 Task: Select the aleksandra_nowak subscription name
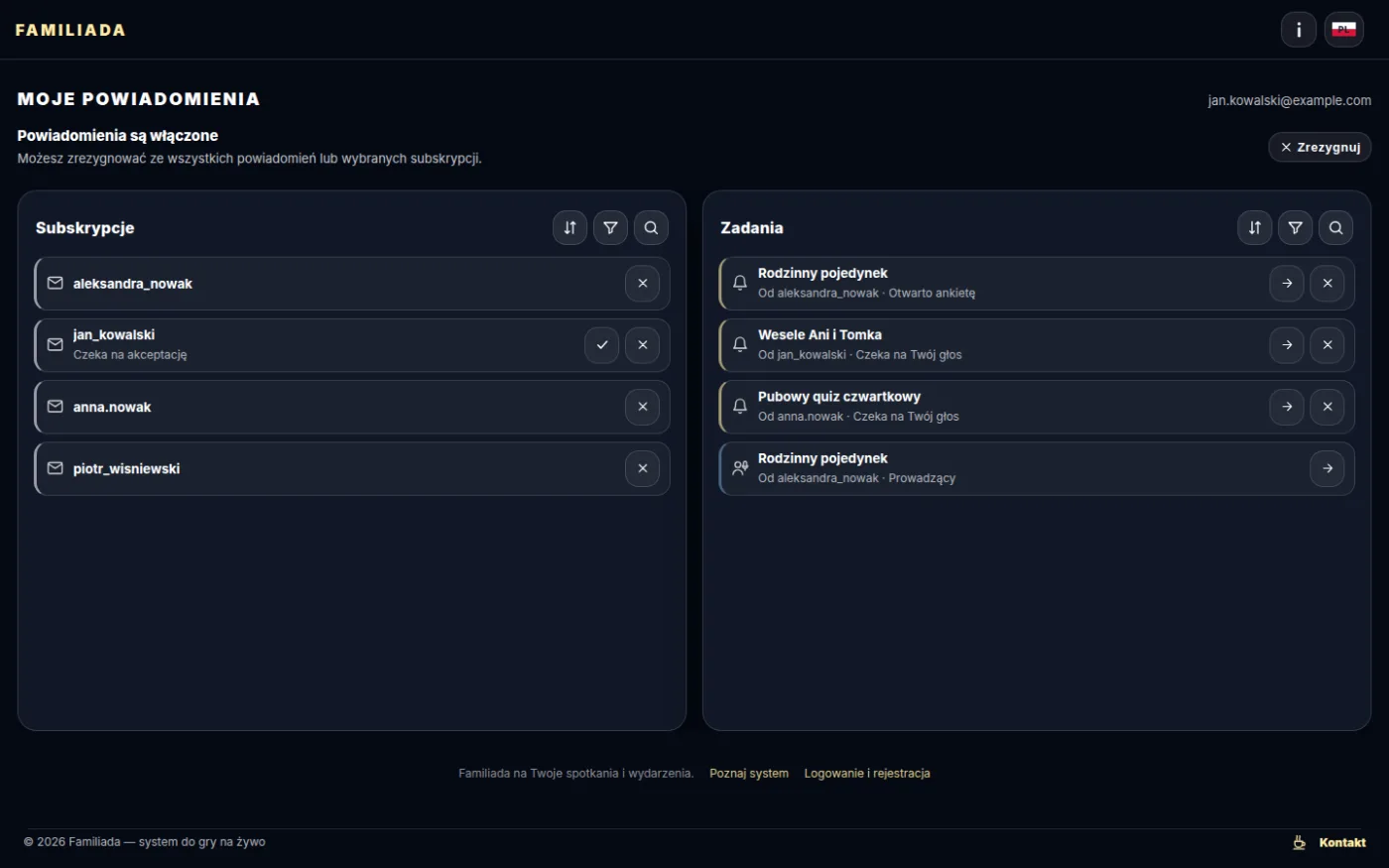pos(133,284)
